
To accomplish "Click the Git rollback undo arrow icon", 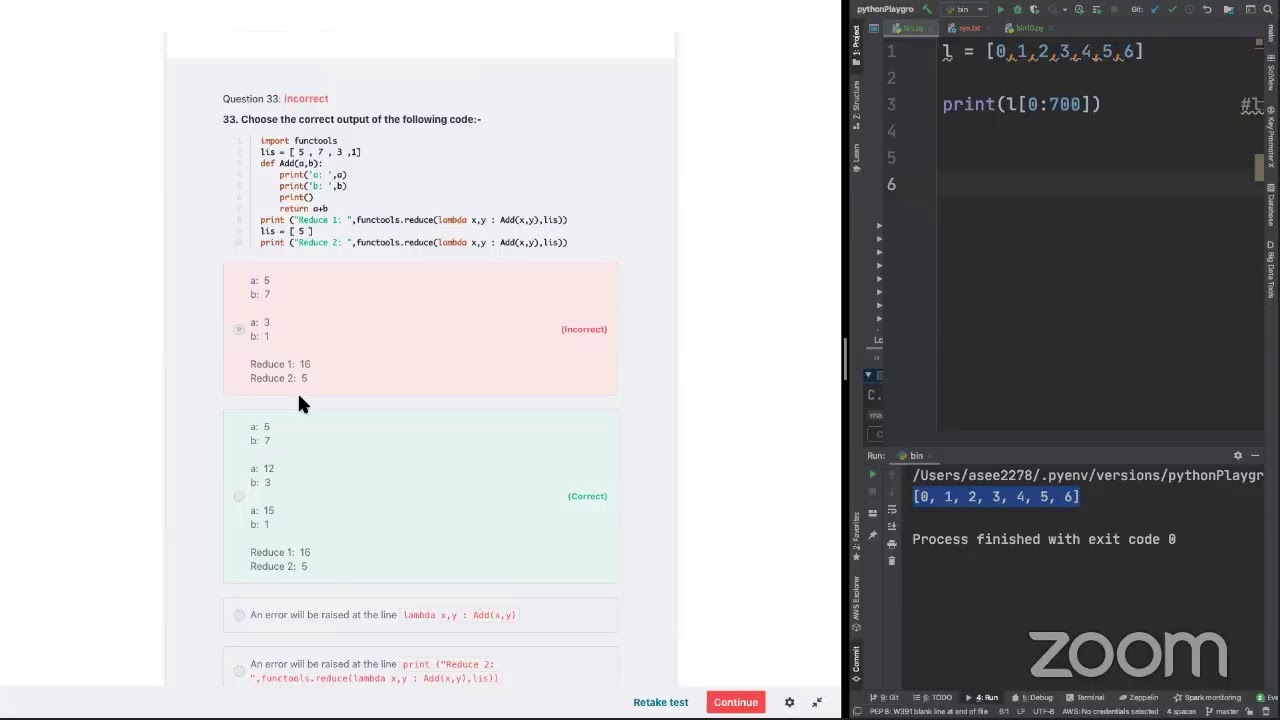I will tap(1207, 9).
